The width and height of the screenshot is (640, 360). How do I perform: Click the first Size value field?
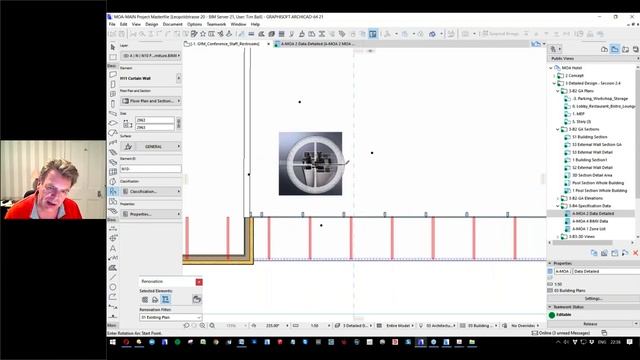[155, 120]
